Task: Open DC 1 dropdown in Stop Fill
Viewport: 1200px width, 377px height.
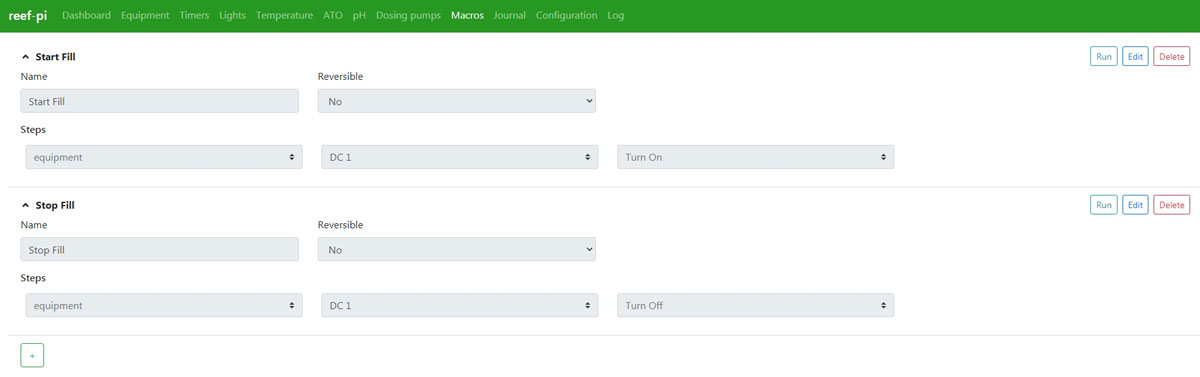Action: click(460, 305)
